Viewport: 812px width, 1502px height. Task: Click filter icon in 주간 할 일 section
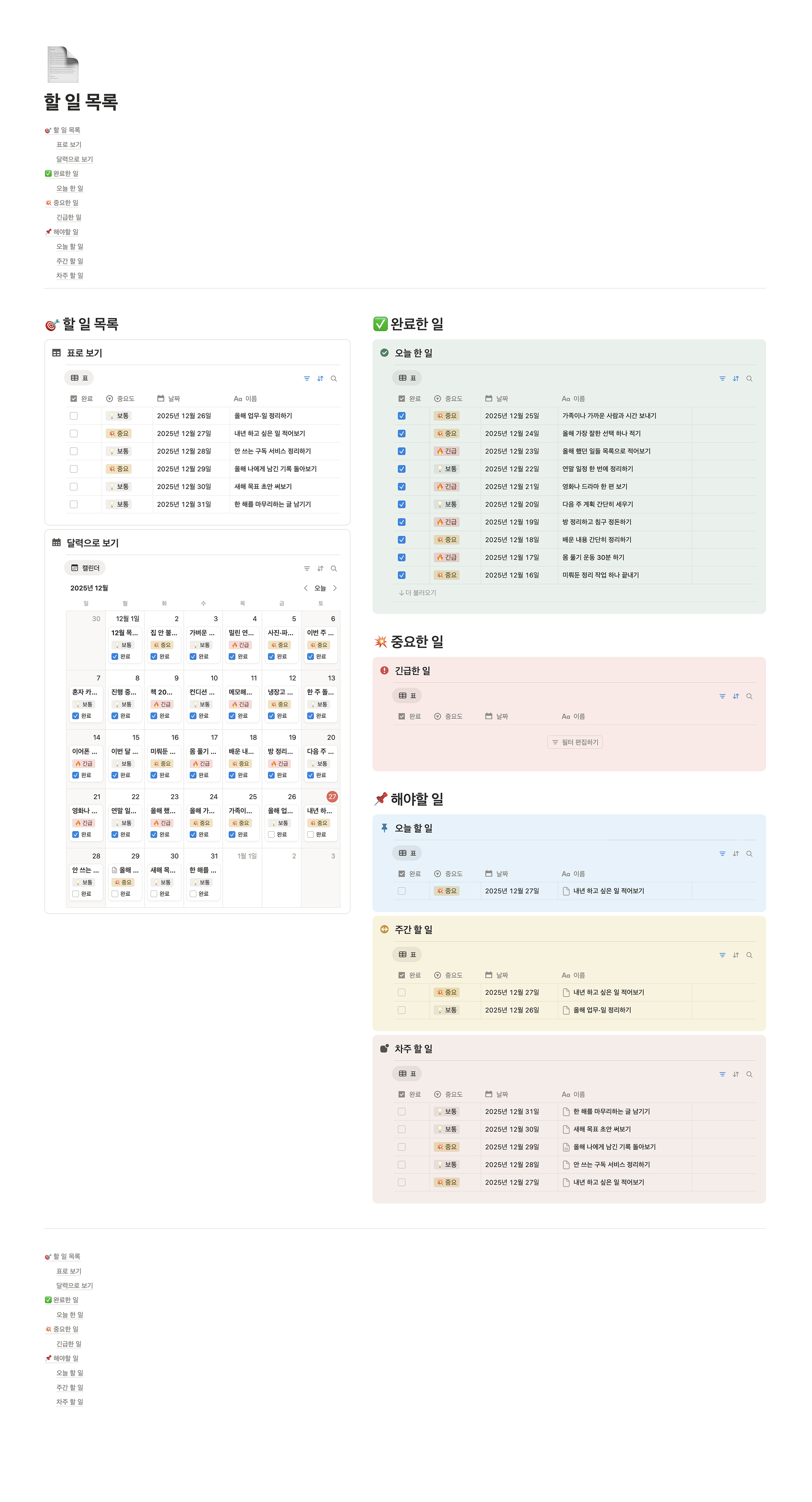tap(722, 955)
